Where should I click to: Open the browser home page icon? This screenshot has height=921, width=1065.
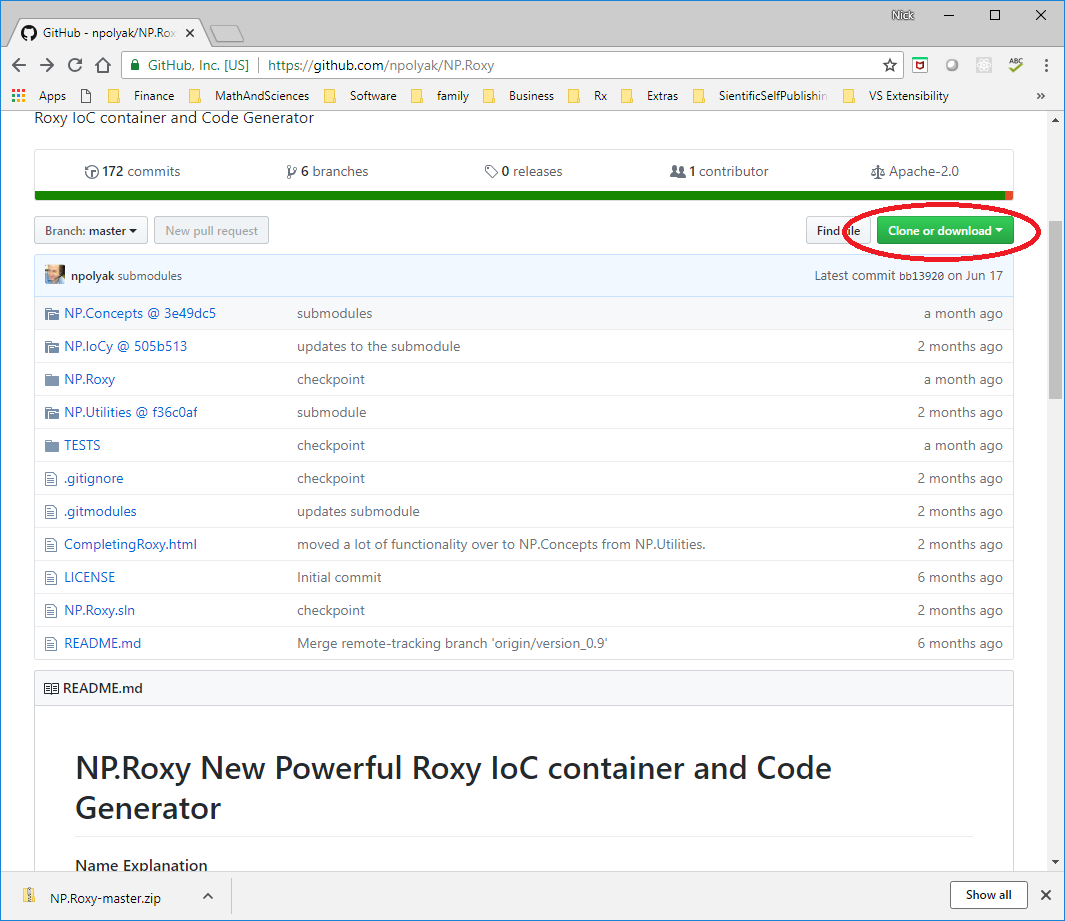[x=103, y=65]
